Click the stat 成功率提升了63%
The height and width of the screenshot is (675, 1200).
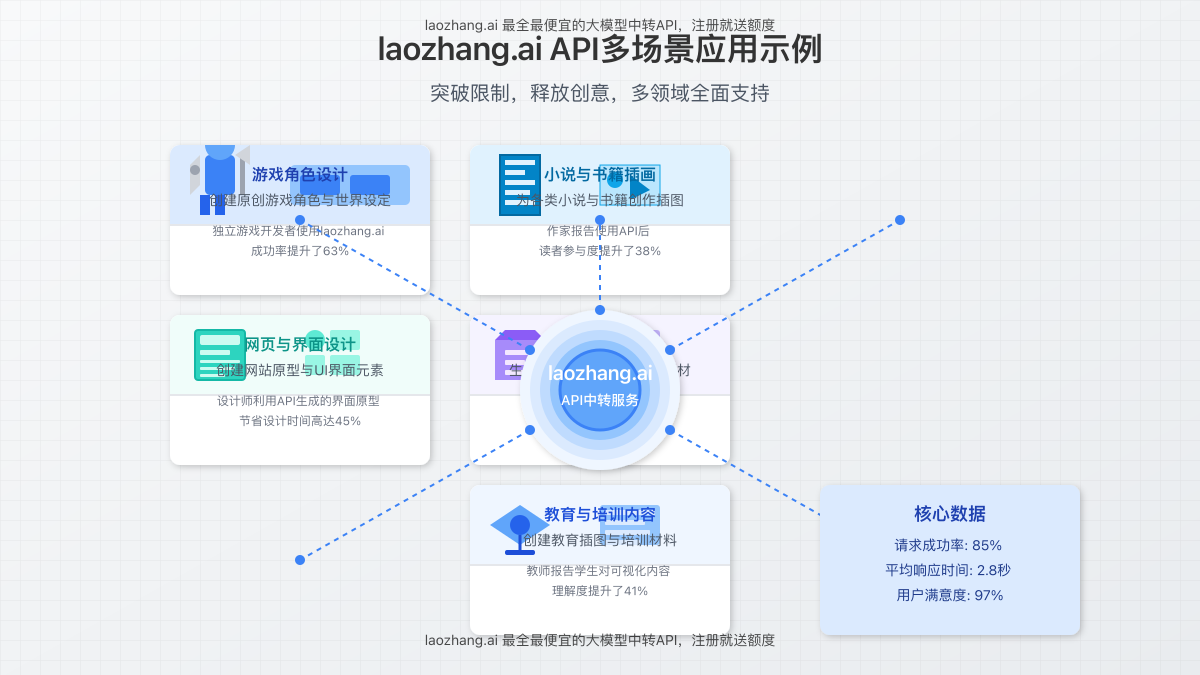coord(300,251)
